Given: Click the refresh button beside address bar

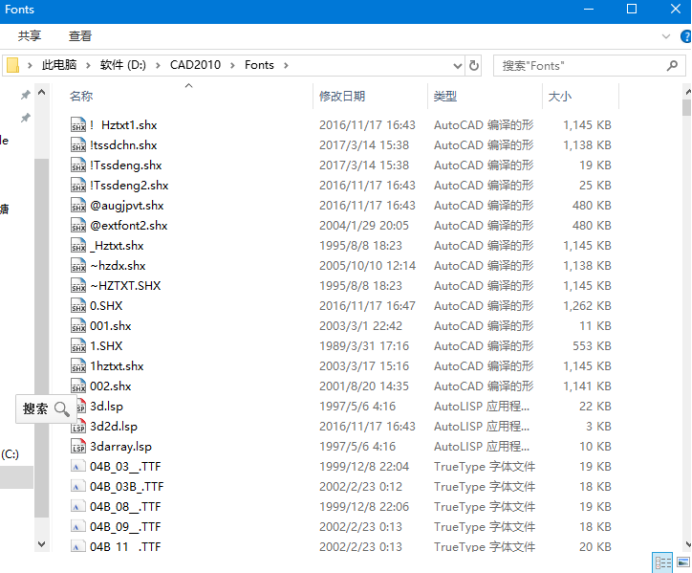Looking at the screenshot, I should (474, 65).
